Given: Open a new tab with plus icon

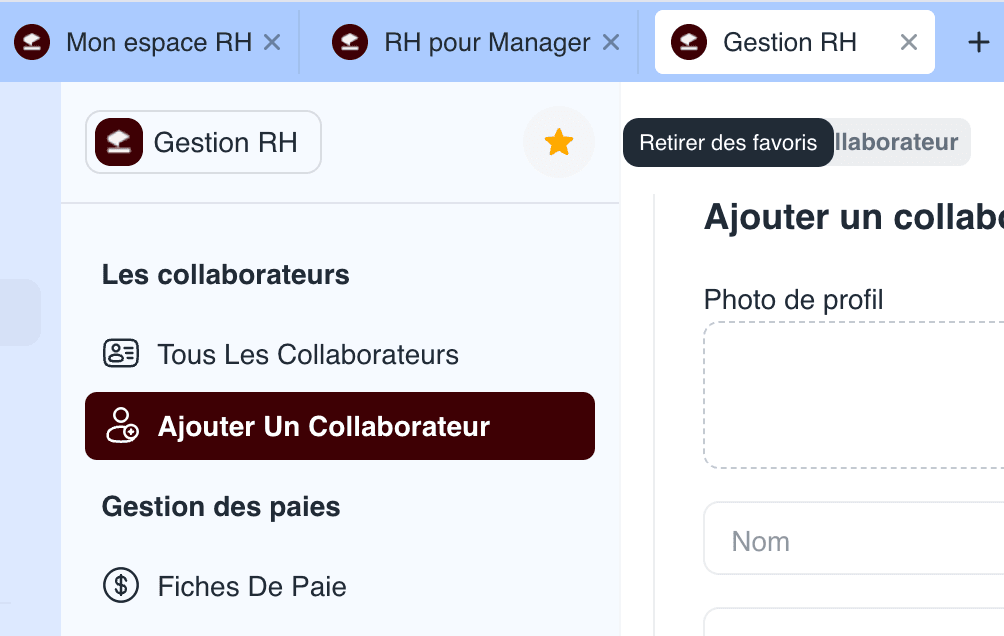Looking at the screenshot, I should (978, 43).
